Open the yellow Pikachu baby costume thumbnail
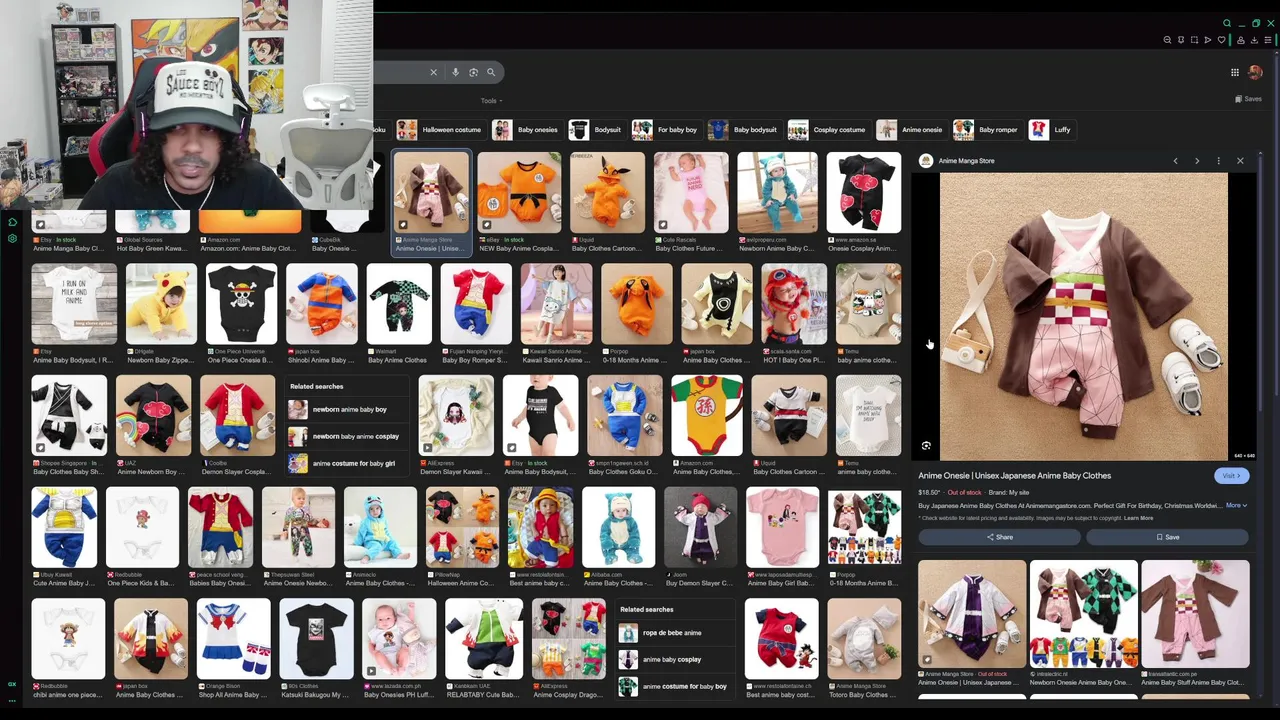This screenshot has width=1280, height=720. coord(161,304)
